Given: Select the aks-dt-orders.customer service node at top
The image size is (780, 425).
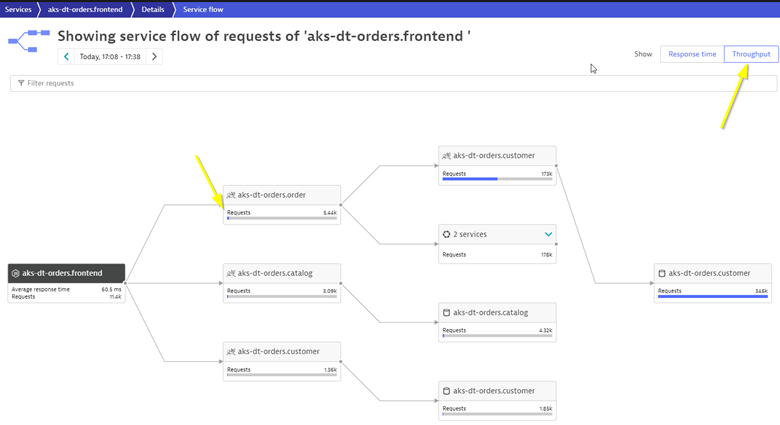Looking at the screenshot, I should (x=497, y=156).
